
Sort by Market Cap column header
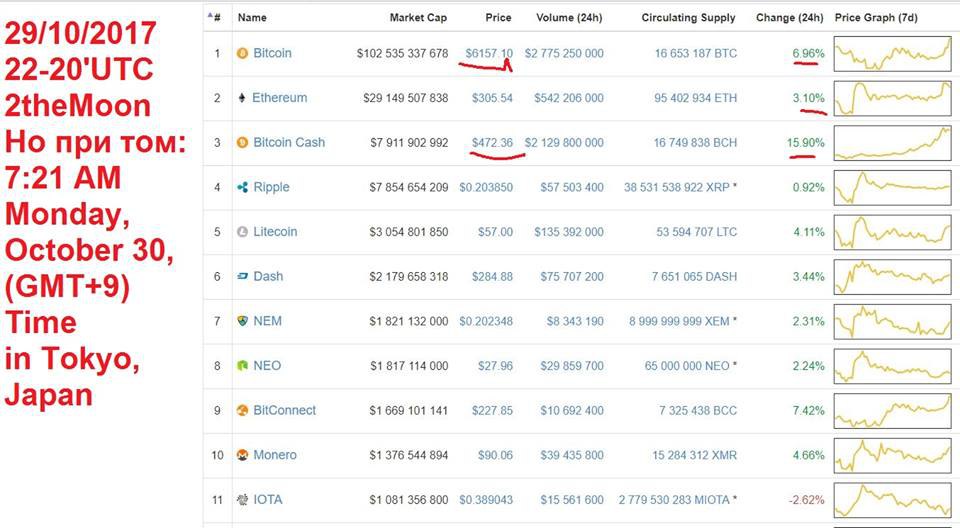[x=418, y=18]
